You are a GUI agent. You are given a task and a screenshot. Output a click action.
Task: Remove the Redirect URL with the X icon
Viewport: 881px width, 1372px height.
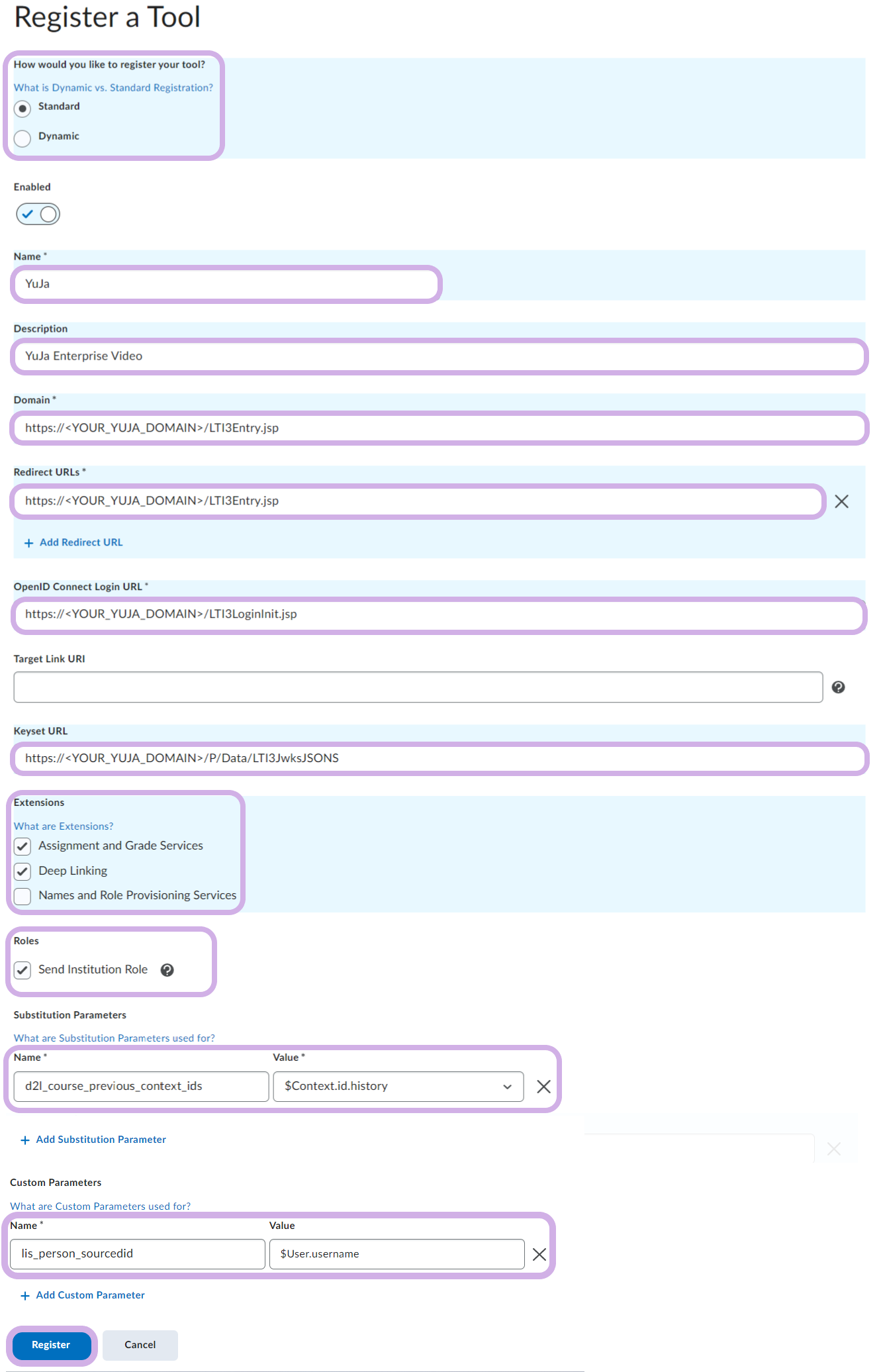[x=841, y=501]
